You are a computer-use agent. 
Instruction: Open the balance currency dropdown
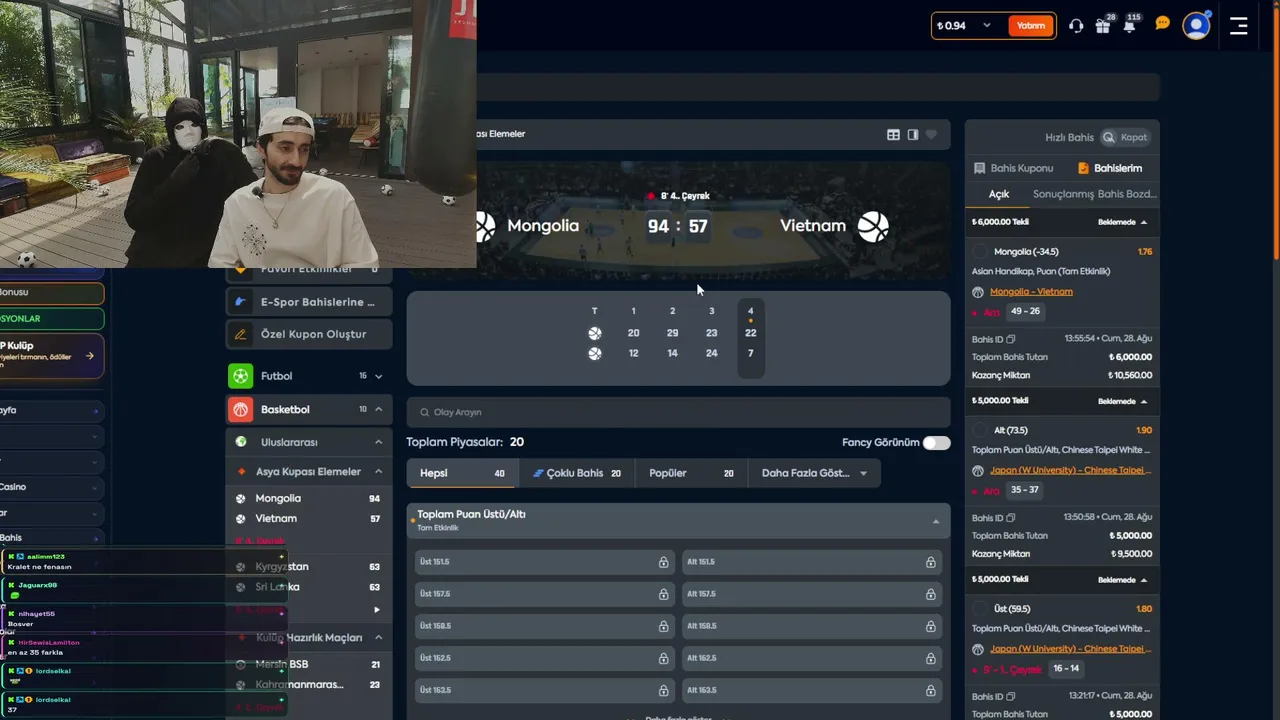(x=987, y=26)
